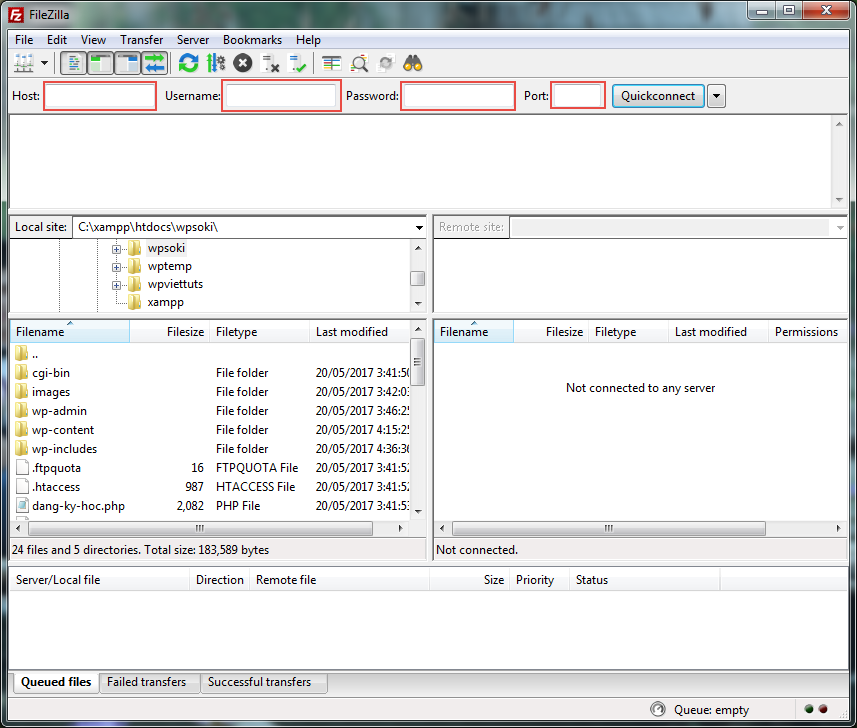Click the Quickconnect button

click(658, 96)
